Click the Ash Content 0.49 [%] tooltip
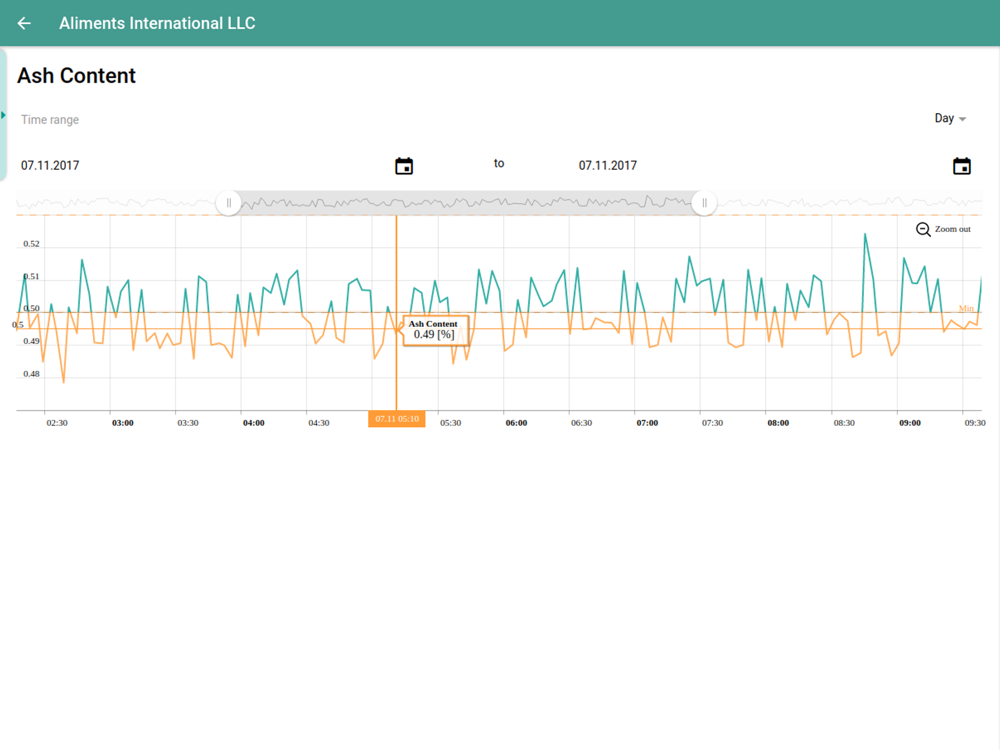Viewport: 1000px width, 750px height. pos(434,330)
